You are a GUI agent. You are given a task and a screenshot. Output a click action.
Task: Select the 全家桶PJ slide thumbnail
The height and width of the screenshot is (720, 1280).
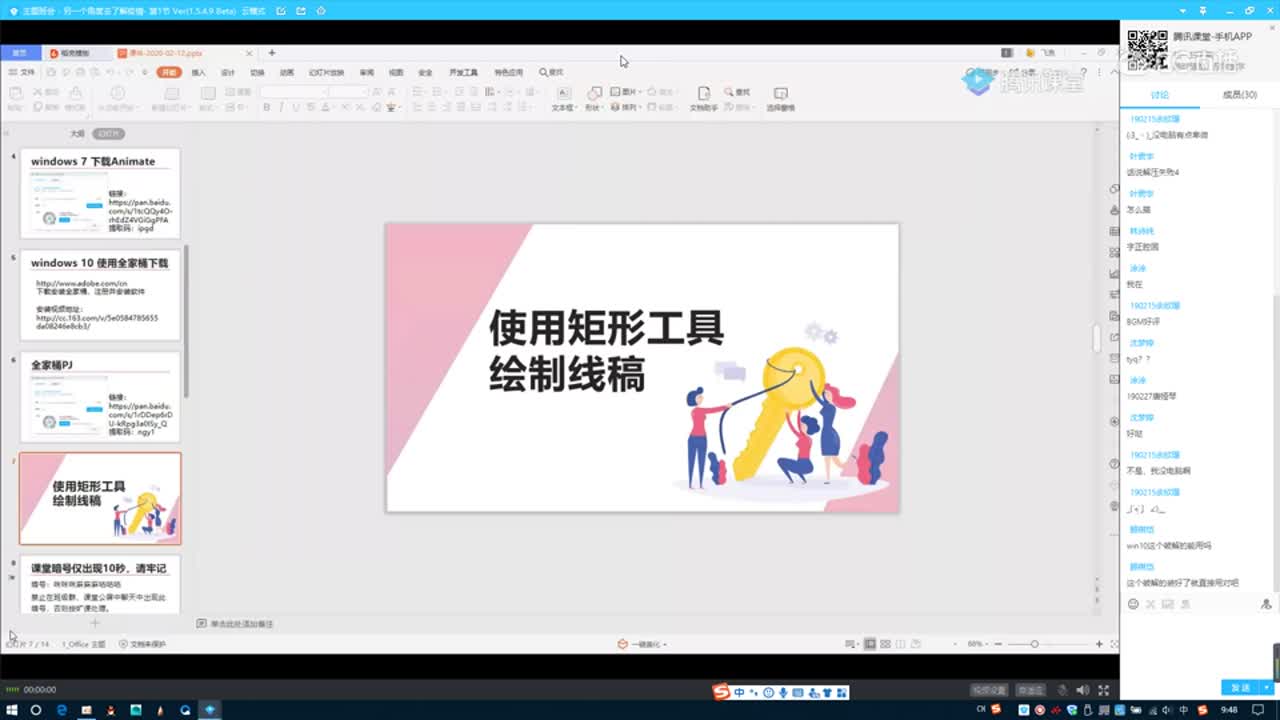click(x=100, y=397)
